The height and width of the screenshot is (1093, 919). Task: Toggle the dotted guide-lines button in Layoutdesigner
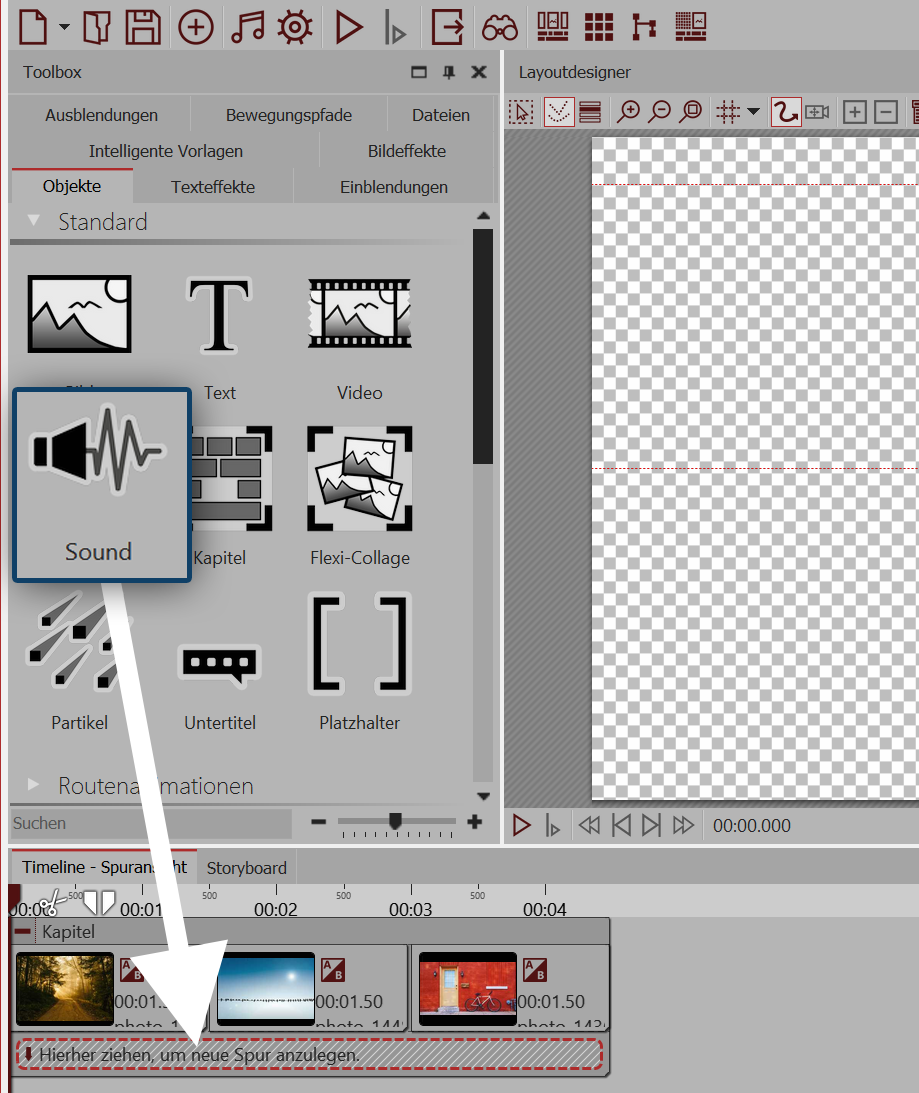click(x=558, y=112)
